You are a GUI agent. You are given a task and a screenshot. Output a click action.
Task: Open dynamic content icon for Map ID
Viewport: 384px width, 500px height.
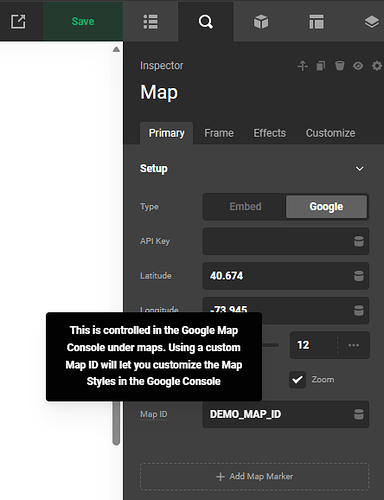point(359,414)
